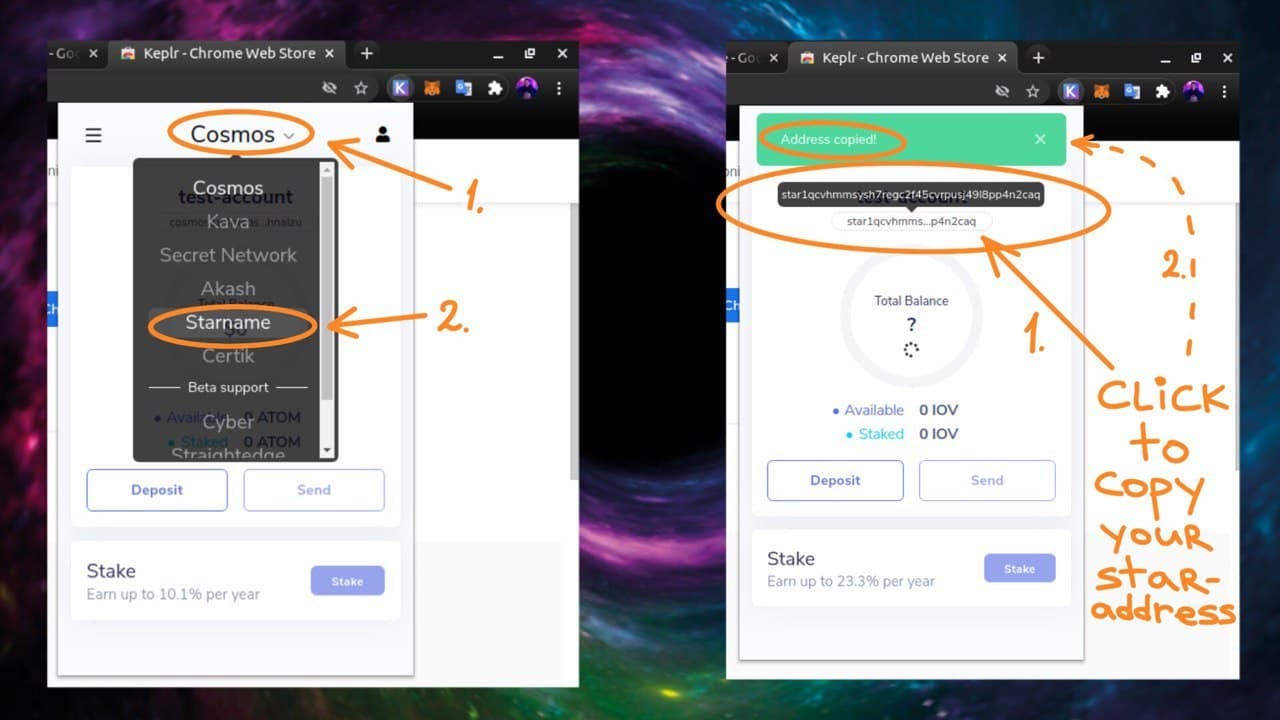This screenshot has height=720, width=1280.
Task: Switch to Keplr Chrome Web Store tab, left window
Action: (228, 53)
